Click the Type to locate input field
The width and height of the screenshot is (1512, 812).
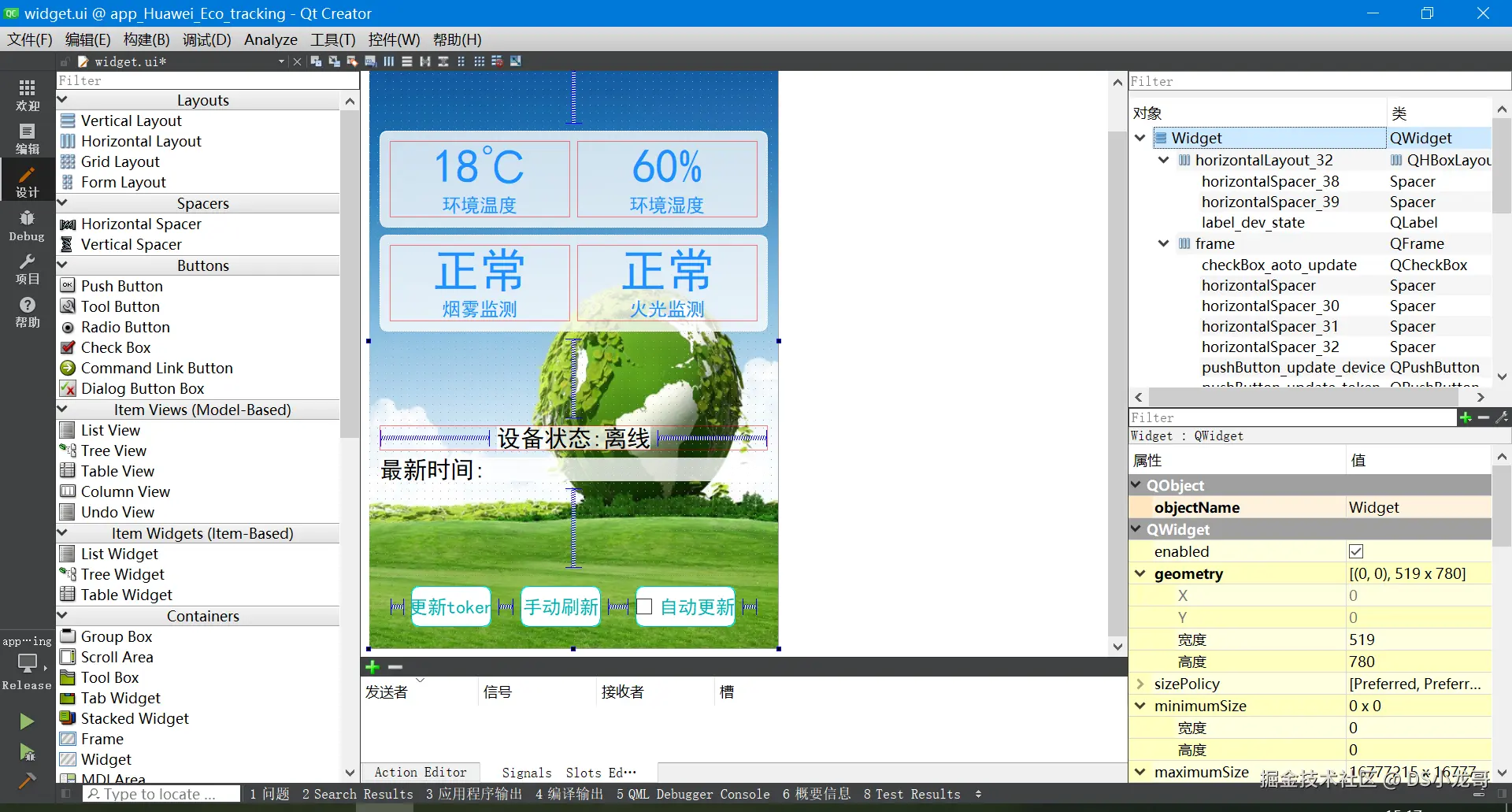161,794
